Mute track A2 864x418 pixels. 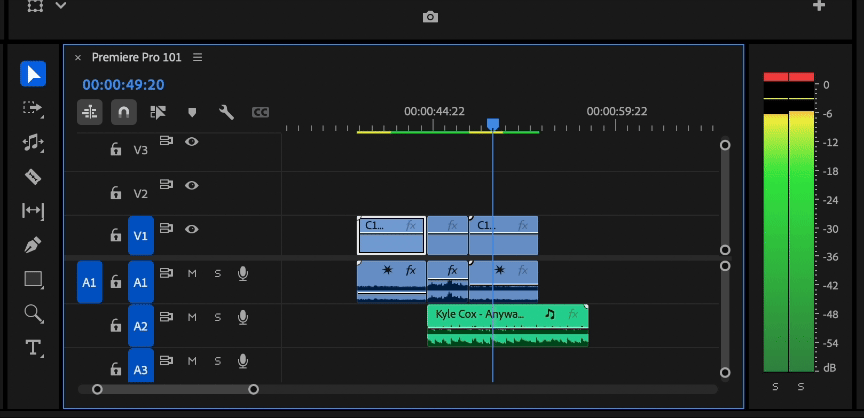tap(192, 317)
